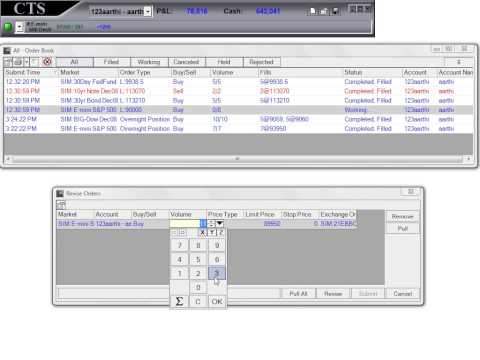Open the dropdown beside the green status button

20,27
